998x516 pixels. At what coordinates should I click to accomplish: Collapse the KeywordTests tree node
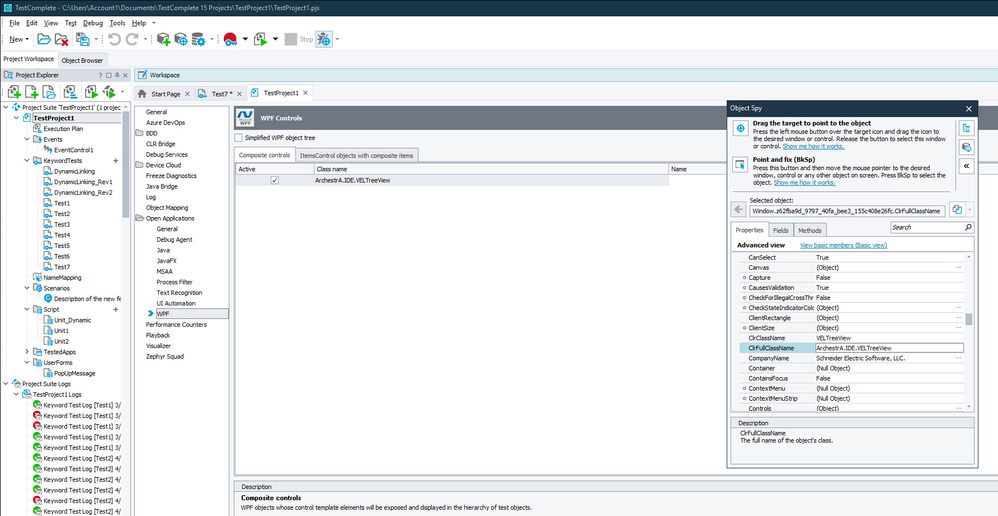28,161
